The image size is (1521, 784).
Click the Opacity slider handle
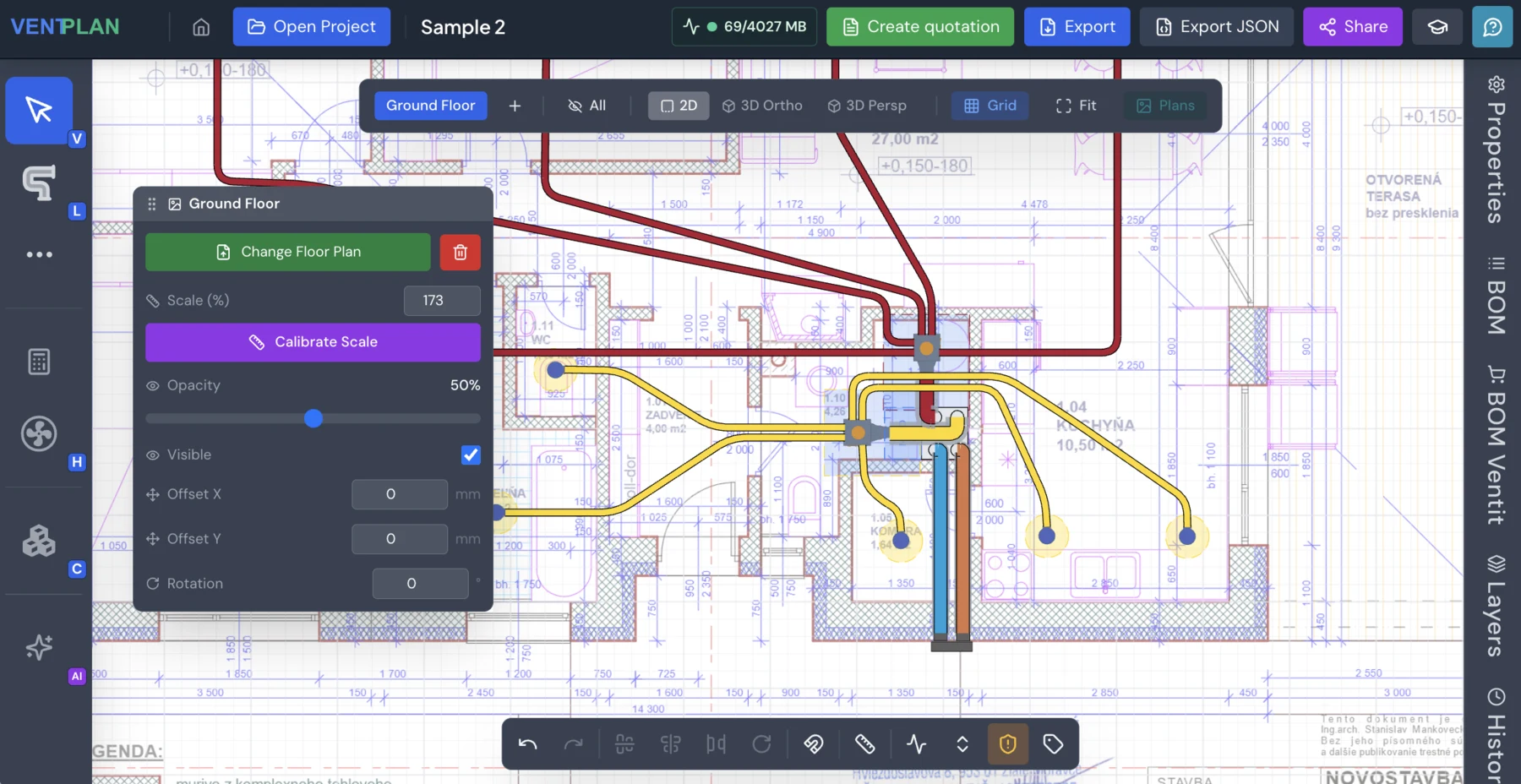(x=313, y=418)
